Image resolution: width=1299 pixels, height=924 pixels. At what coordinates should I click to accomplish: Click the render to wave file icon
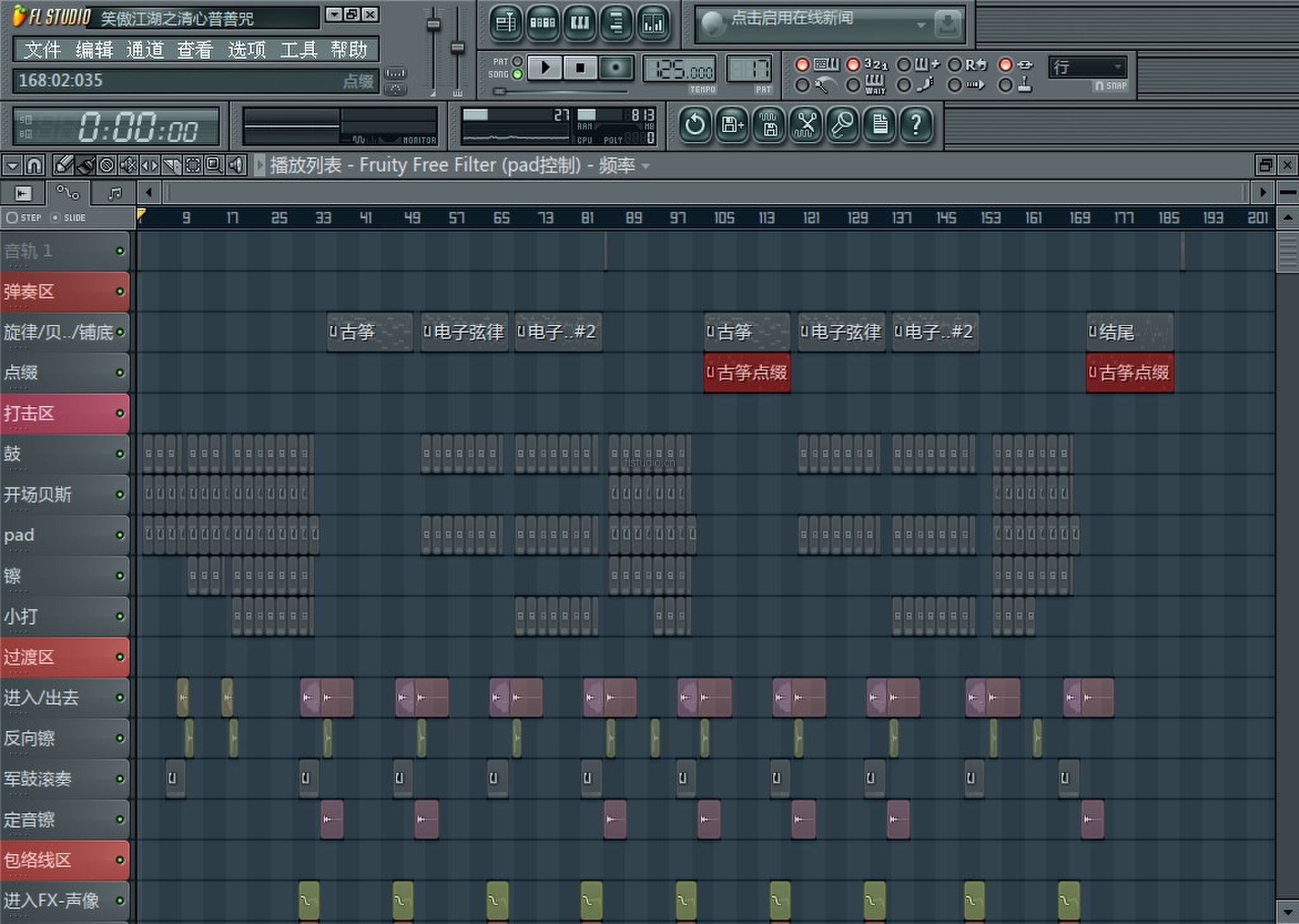coord(769,124)
